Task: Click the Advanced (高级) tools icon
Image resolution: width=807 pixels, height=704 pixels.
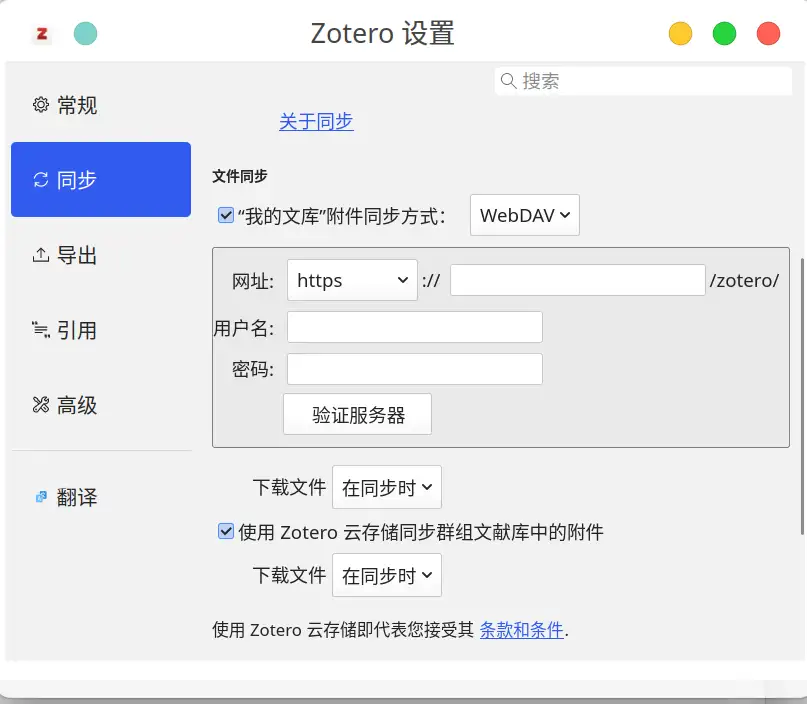Action: [x=41, y=405]
